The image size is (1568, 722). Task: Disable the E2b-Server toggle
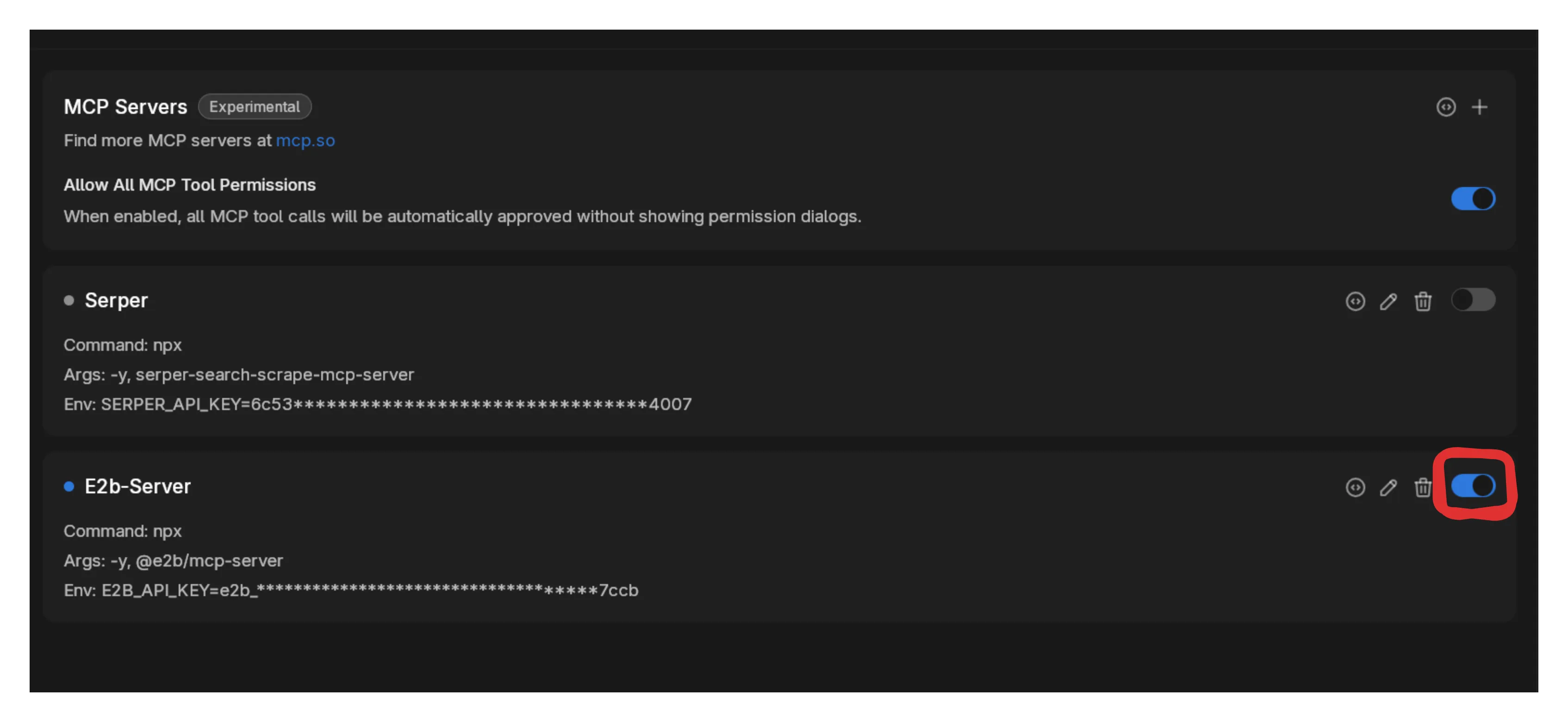pyautogui.click(x=1473, y=486)
